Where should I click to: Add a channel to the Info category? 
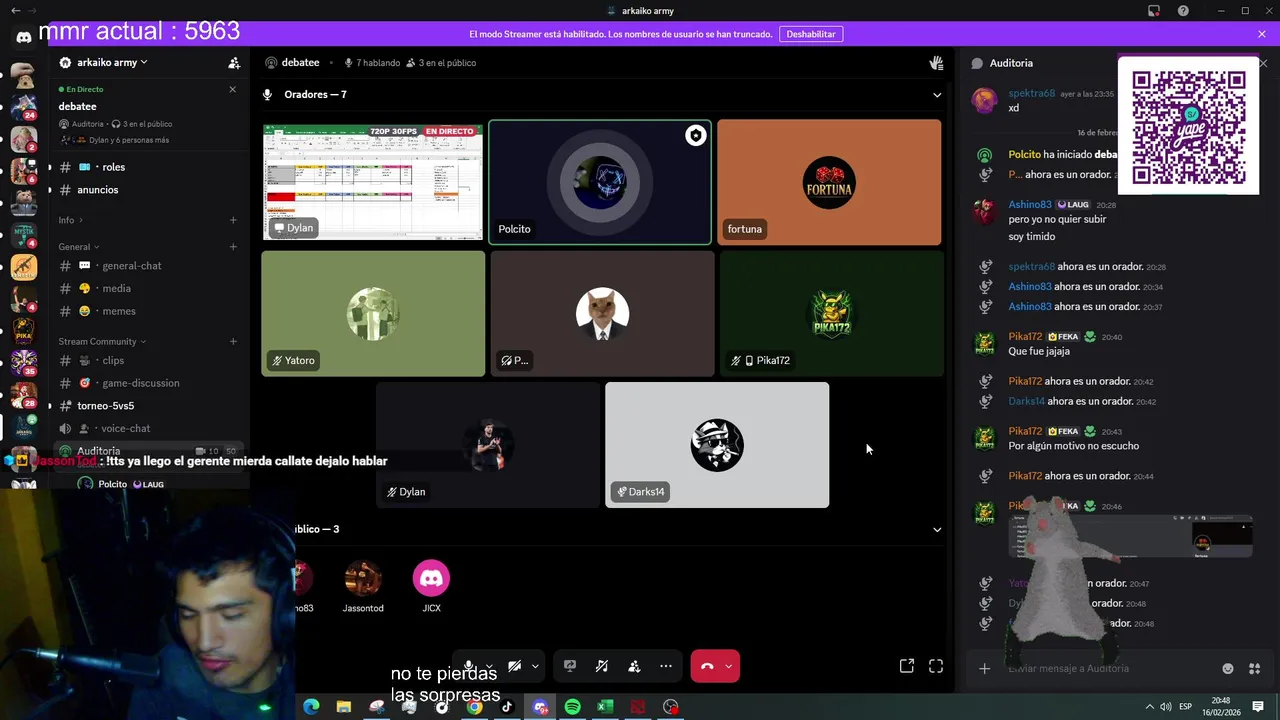click(x=233, y=220)
